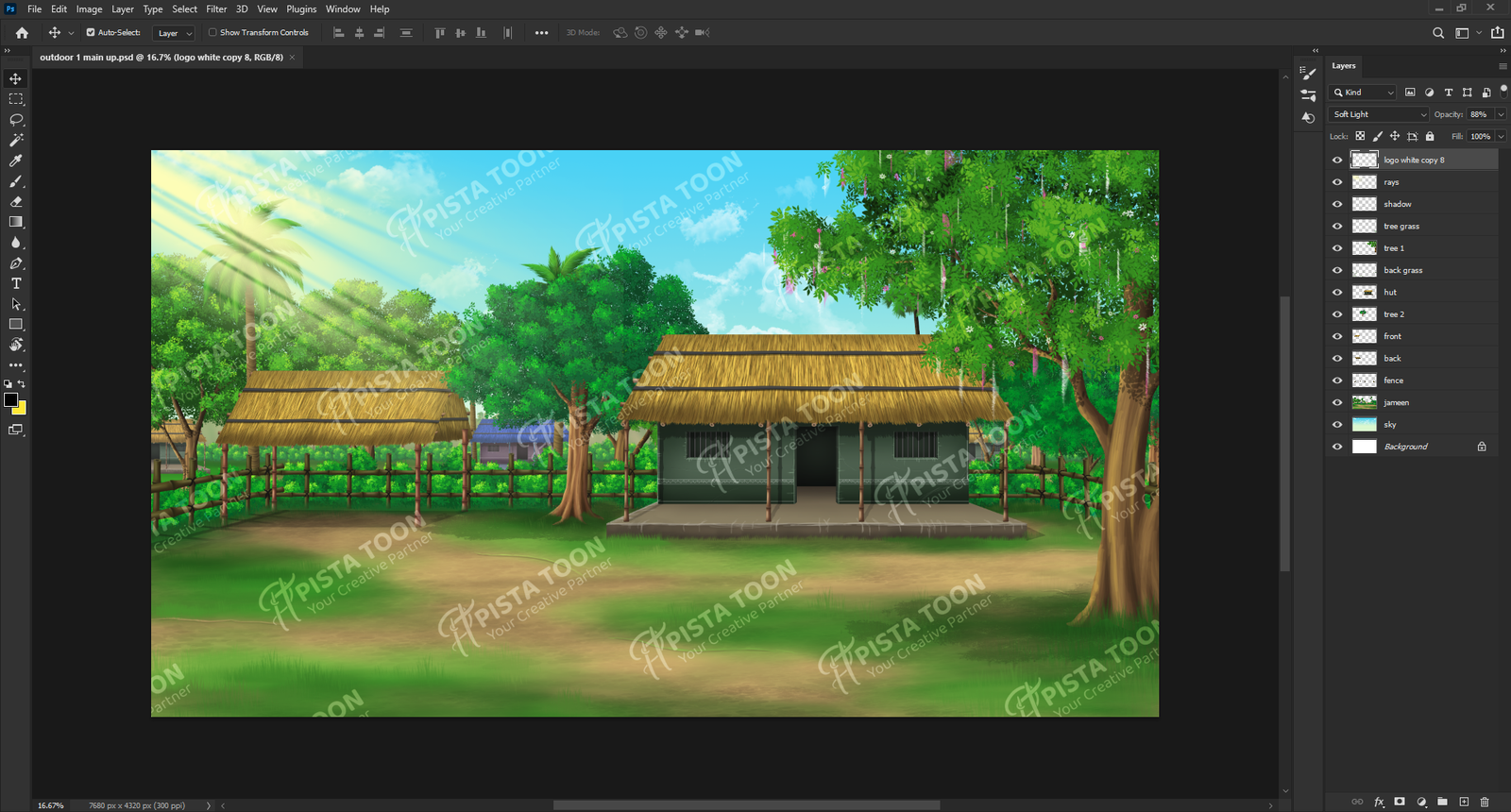Enable Show Transform Controls checkbox
Screen dimensions: 1511x812
(212, 32)
